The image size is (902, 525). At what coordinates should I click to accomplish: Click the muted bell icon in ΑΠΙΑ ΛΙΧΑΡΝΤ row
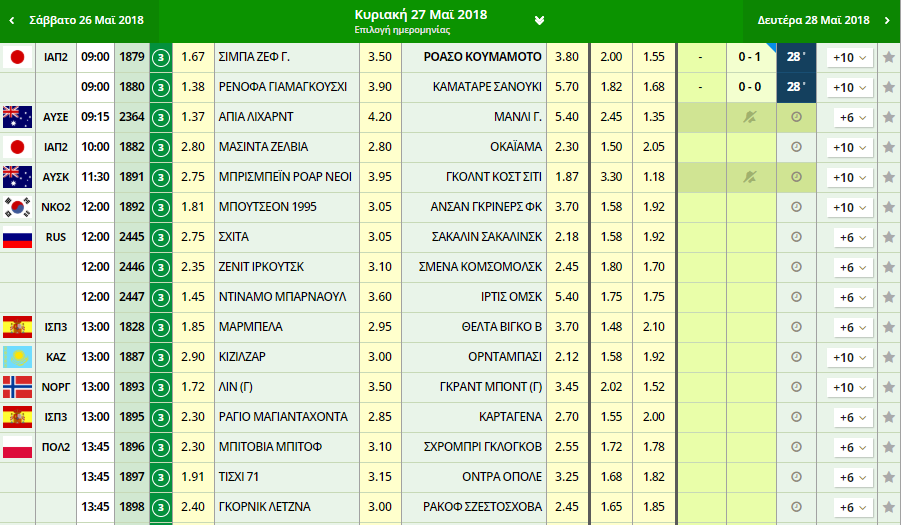coord(750,118)
